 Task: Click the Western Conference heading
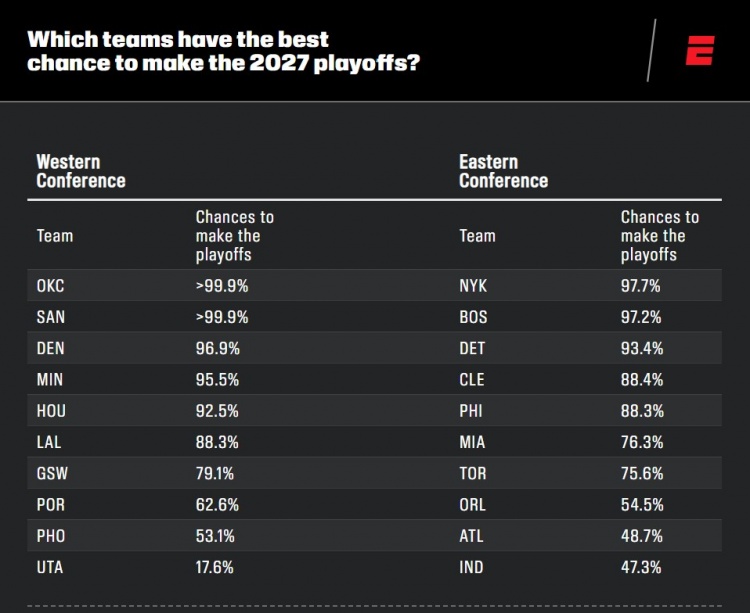click(81, 171)
